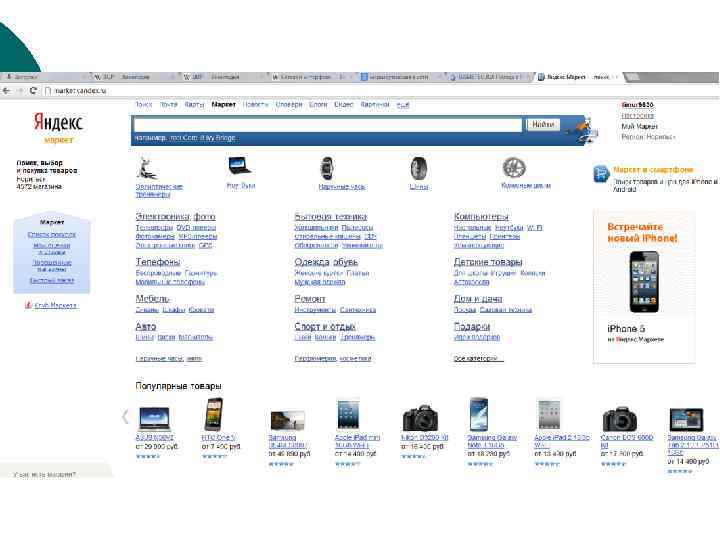This screenshot has height=540, width=720.
Task: Click the Клуб Маркета icon in sidebar
Action: pyautogui.click(x=28, y=305)
